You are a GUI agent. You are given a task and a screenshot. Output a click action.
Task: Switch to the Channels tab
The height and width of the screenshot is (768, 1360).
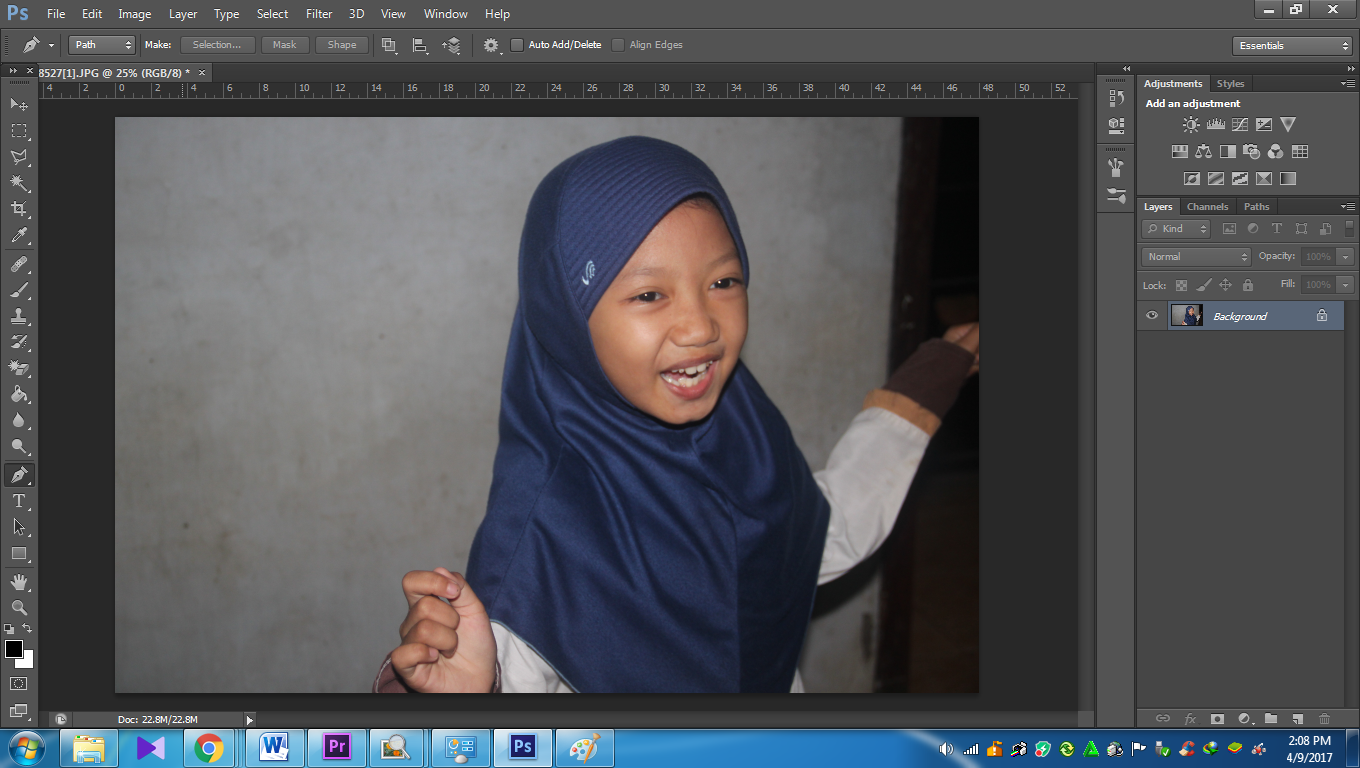1207,206
